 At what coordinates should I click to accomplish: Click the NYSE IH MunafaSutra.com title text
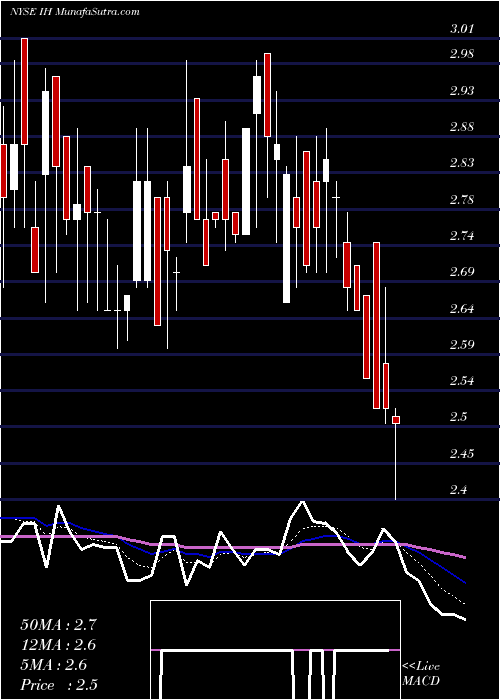tap(74, 12)
